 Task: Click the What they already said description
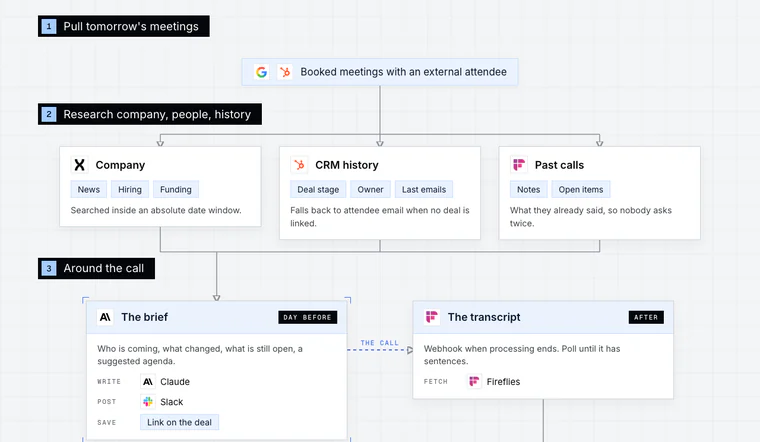[591, 217]
